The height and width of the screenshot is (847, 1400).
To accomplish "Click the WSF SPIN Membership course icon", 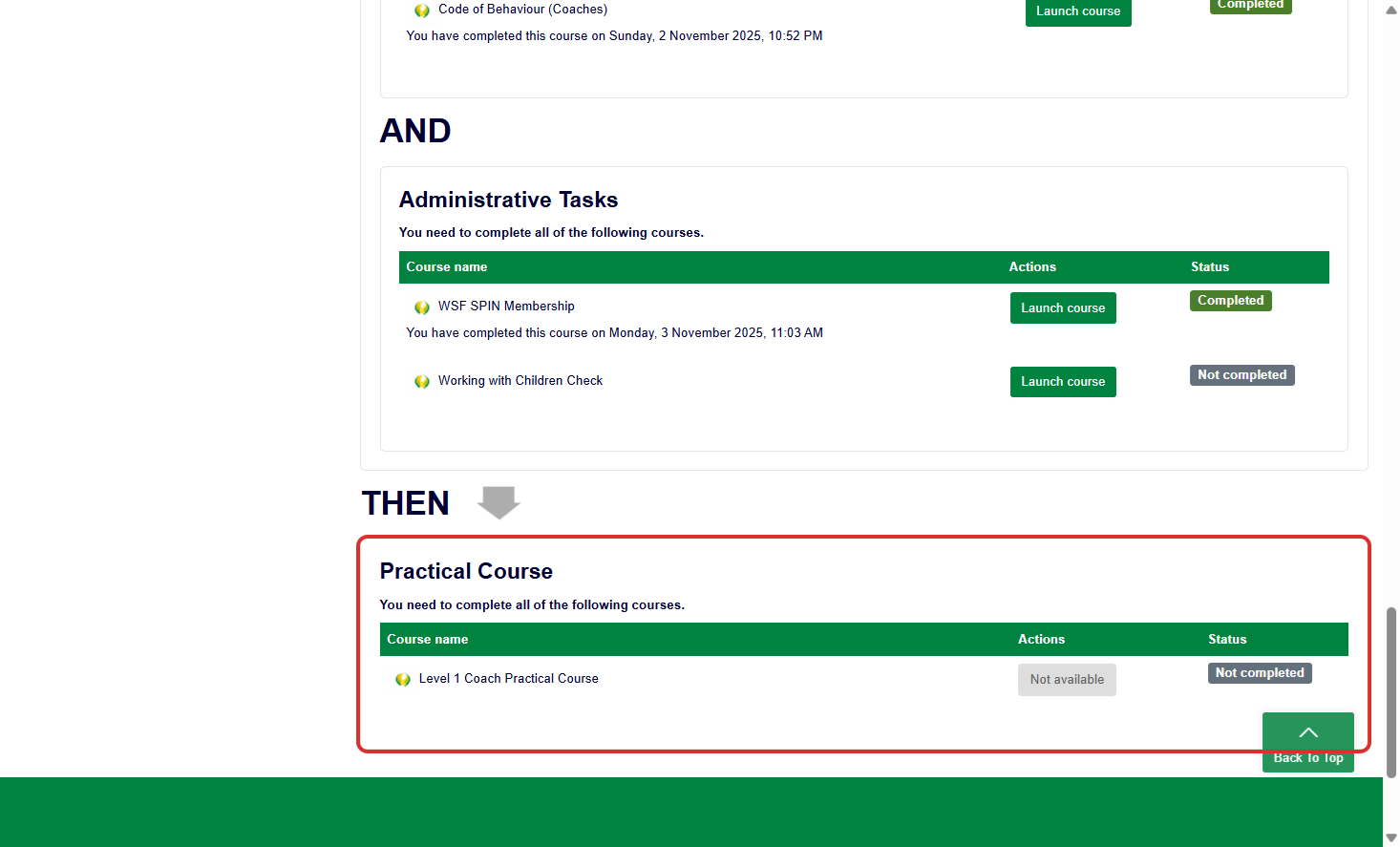I will [x=421, y=307].
